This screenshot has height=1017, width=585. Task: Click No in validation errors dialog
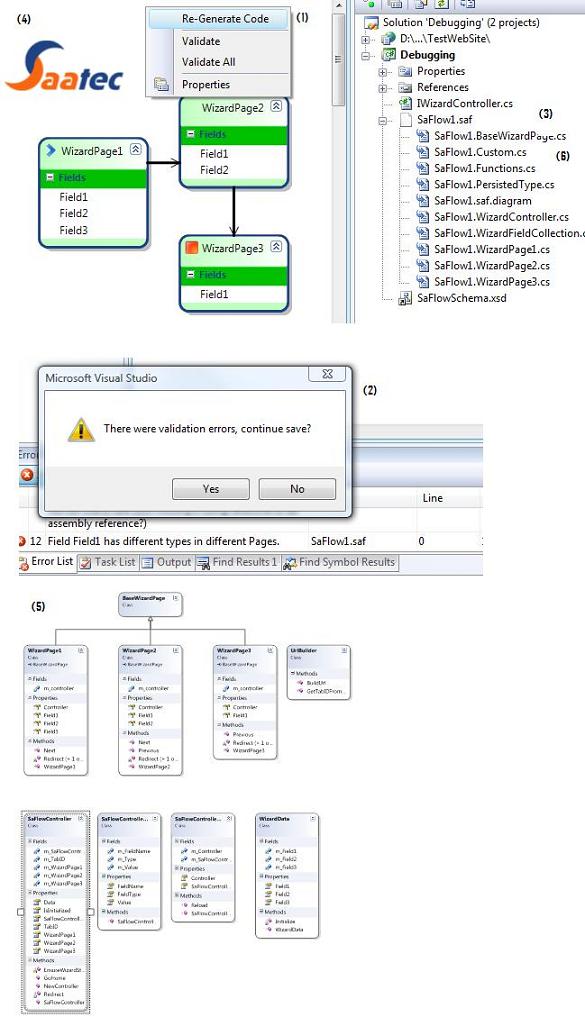[x=297, y=489]
